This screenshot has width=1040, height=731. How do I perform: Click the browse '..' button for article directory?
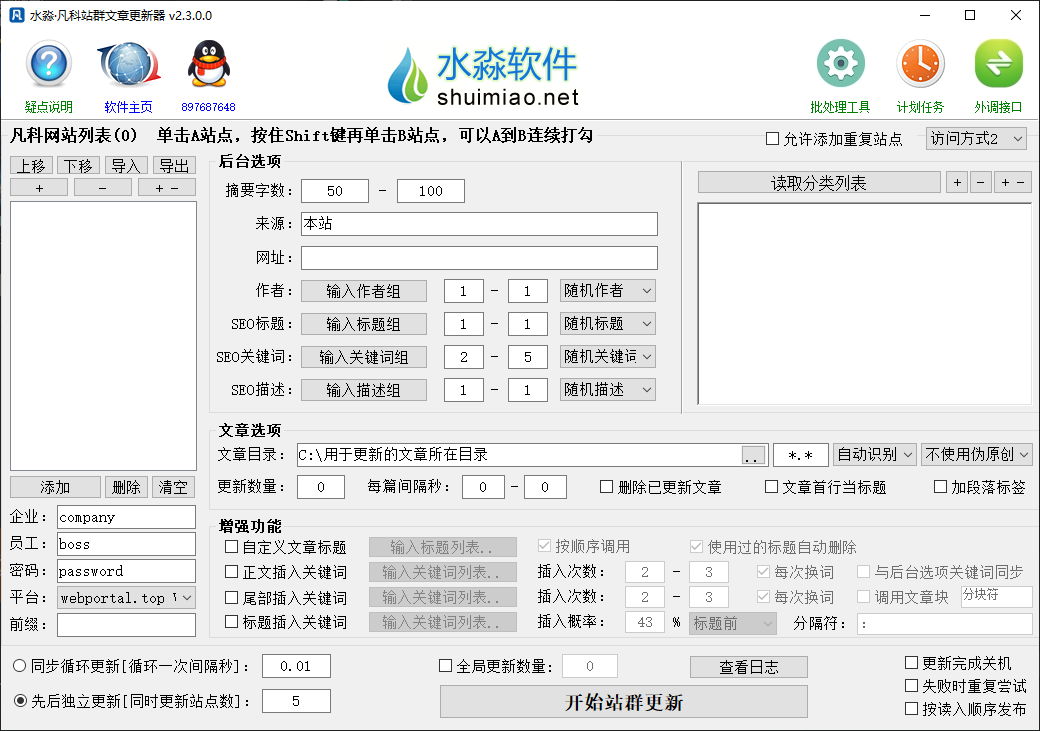click(x=752, y=456)
